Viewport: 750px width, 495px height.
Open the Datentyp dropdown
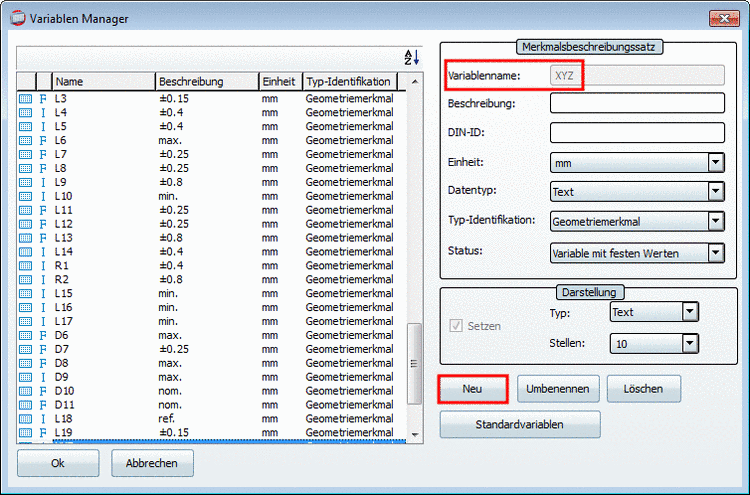(x=716, y=191)
